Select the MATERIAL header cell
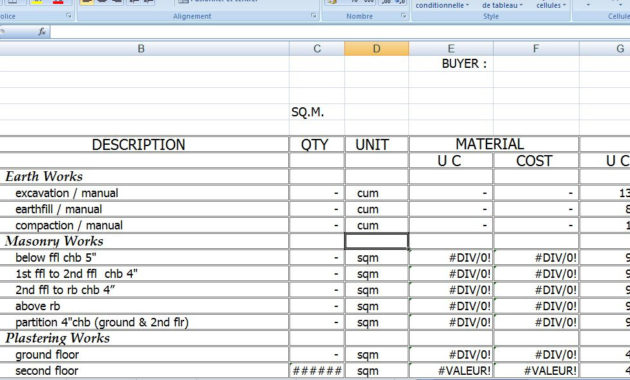 point(494,144)
